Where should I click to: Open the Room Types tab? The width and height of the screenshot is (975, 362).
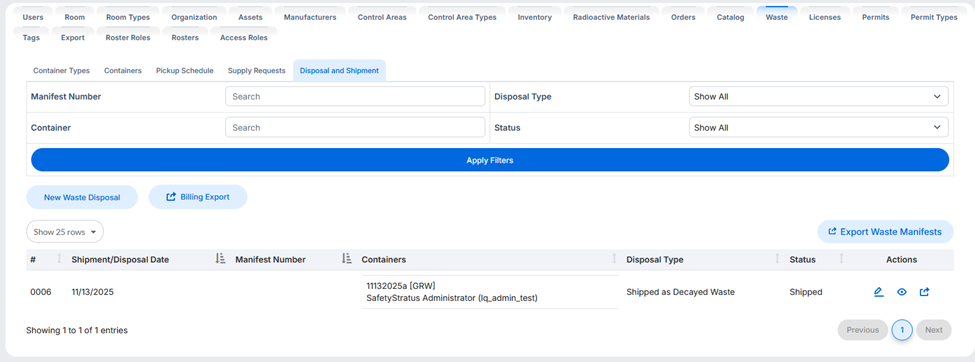click(x=128, y=17)
